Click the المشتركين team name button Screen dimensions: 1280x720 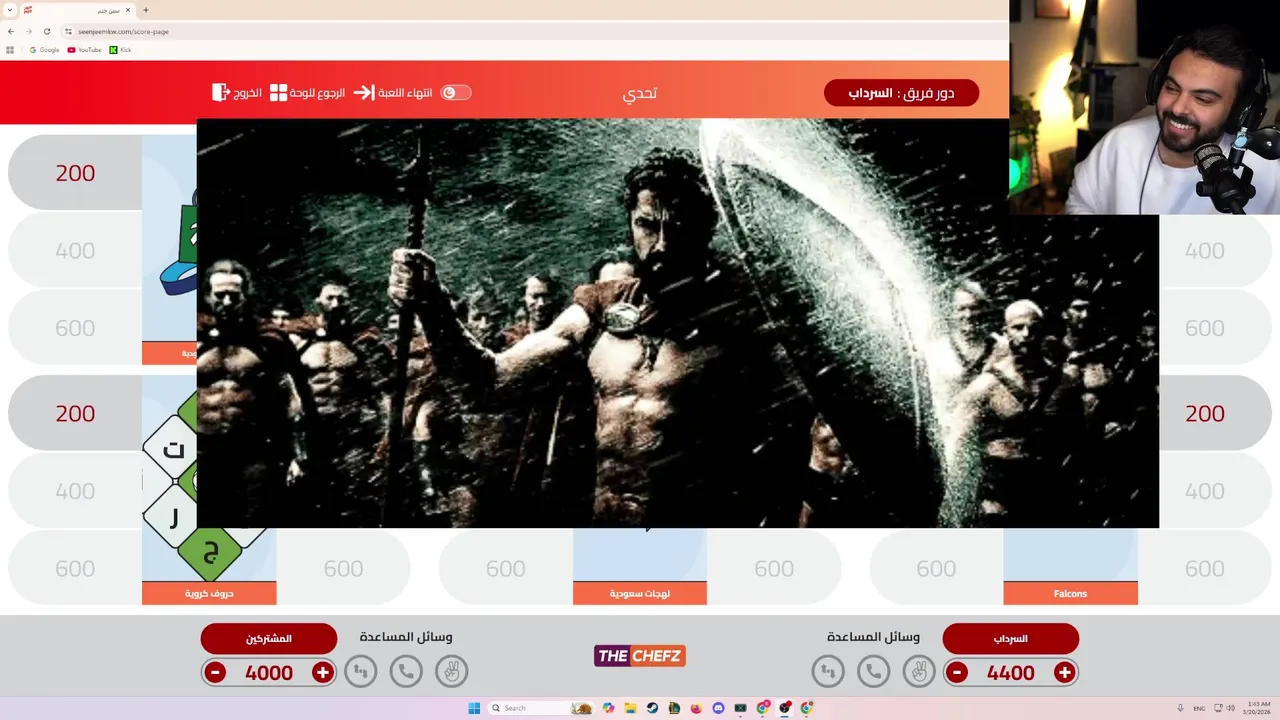[268, 638]
